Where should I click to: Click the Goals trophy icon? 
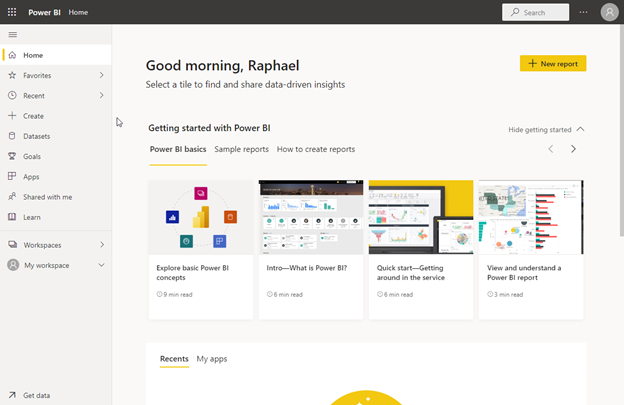click(12, 156)
